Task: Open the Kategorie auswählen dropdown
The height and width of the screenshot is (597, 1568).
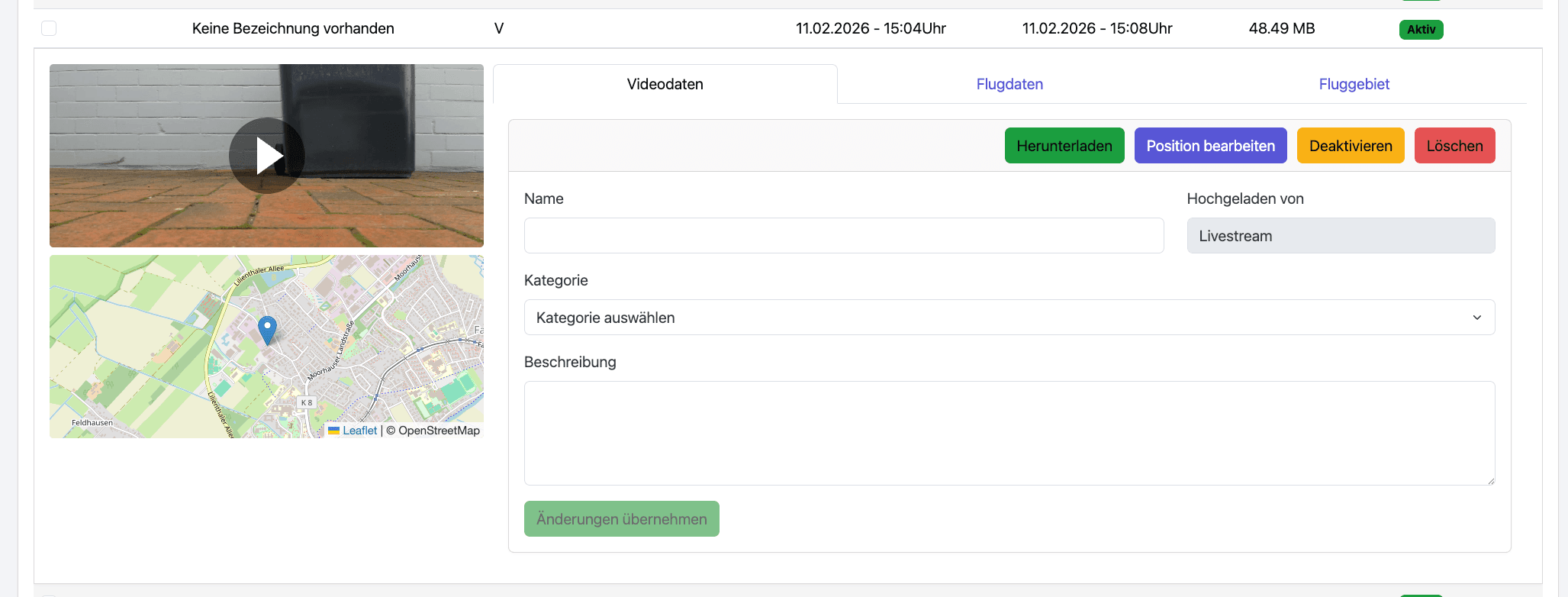Action: tap(1009, 318)
